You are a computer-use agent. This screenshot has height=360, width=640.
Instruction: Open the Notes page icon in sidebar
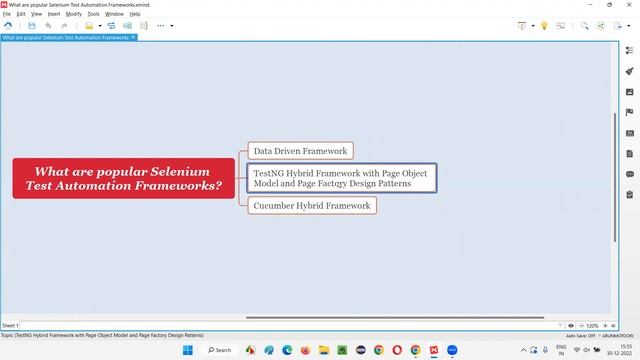coord(629,153)
